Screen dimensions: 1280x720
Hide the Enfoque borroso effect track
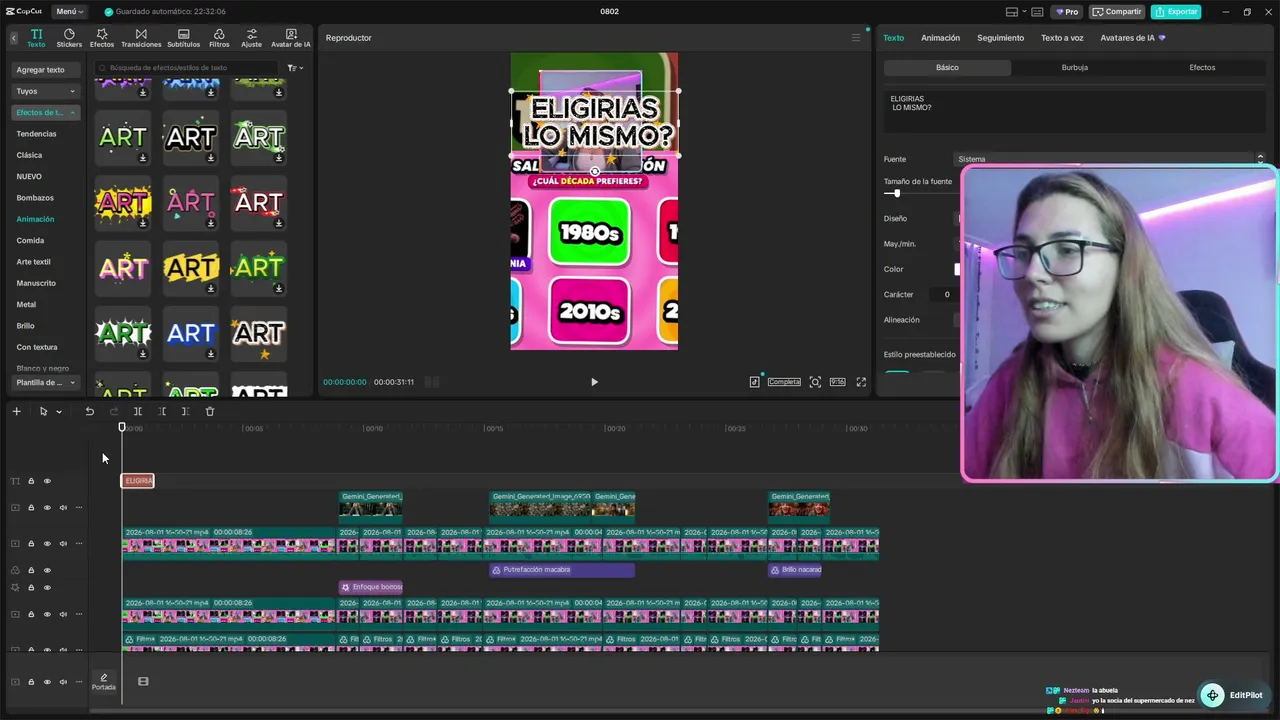pos(47,587)
